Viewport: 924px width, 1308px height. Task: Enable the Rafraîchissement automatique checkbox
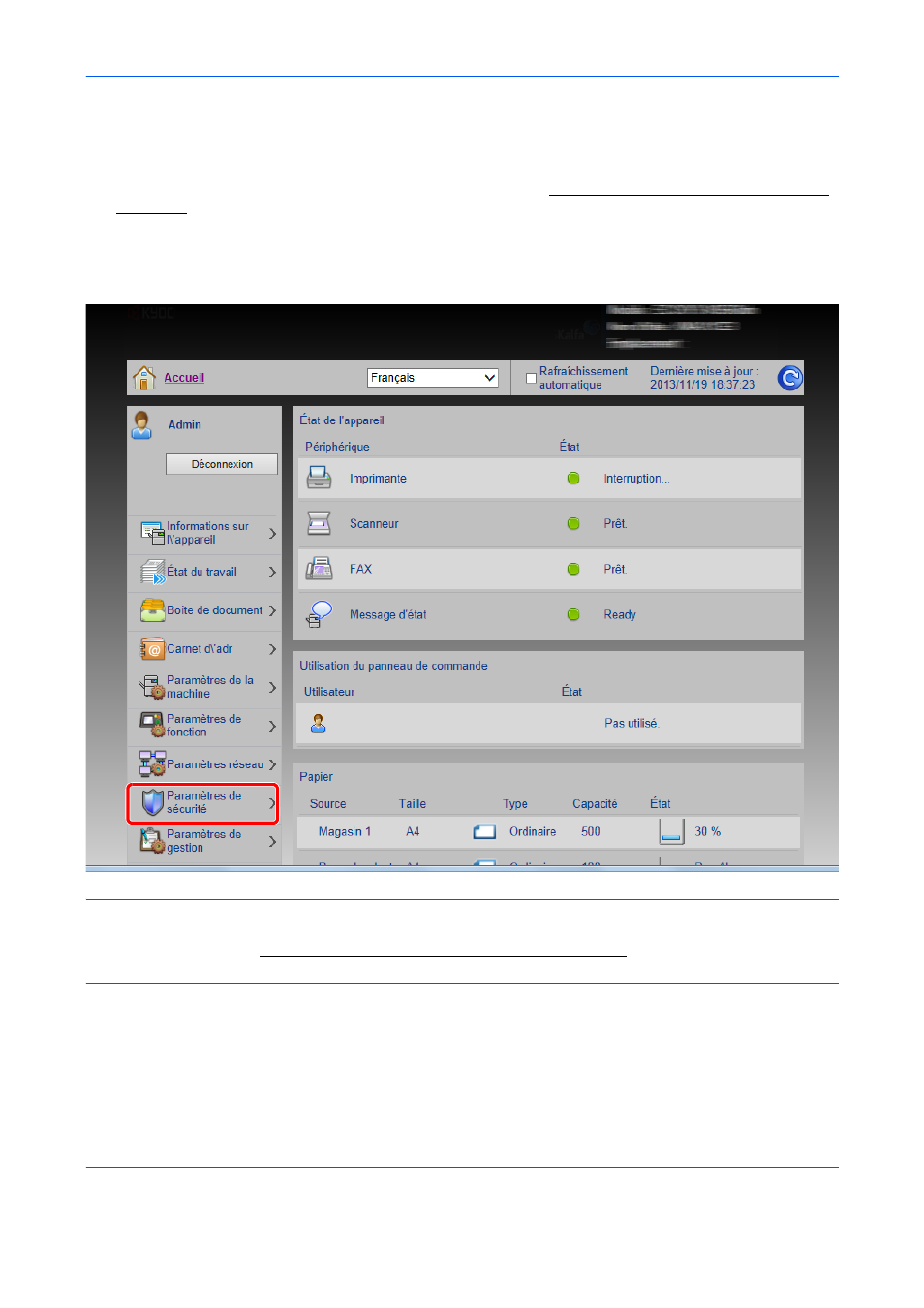tap(531, 379)
